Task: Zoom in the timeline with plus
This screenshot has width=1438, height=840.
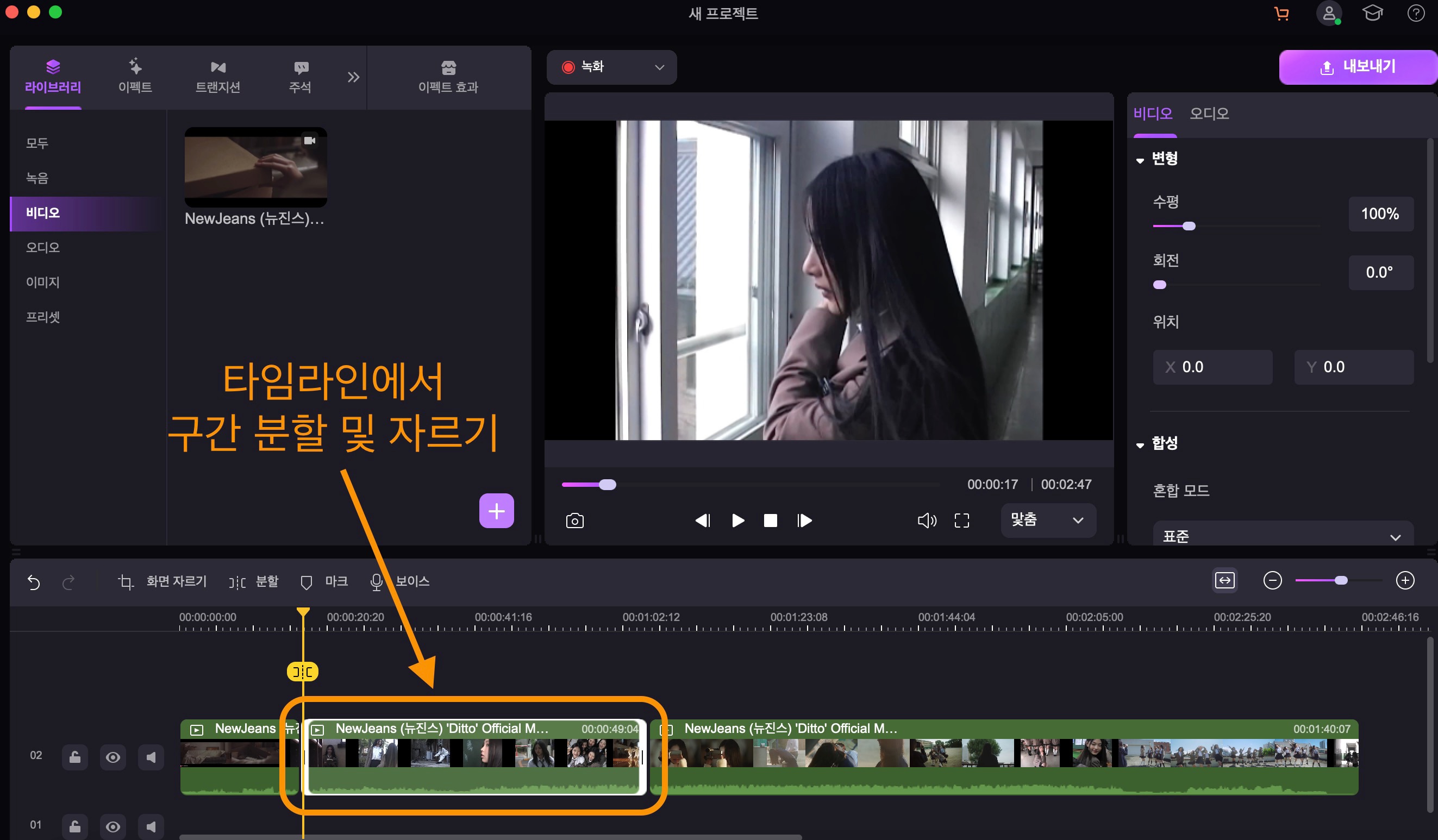Action: pos(1405,580)
